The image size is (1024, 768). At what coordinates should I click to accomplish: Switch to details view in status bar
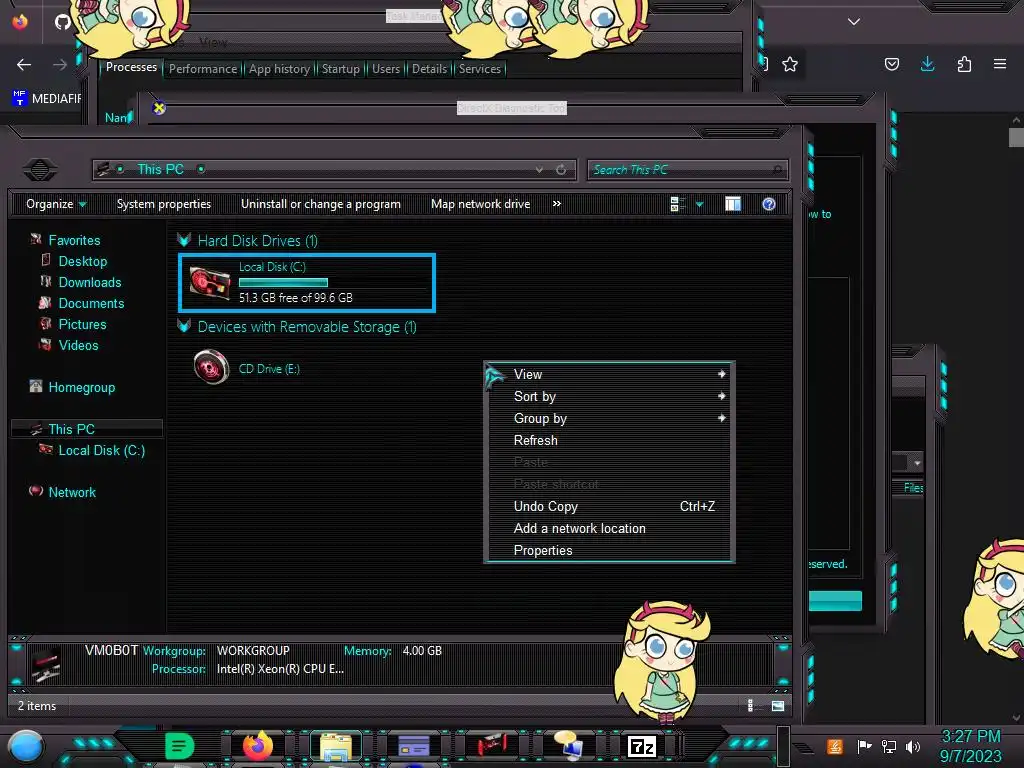pos(752,706)
